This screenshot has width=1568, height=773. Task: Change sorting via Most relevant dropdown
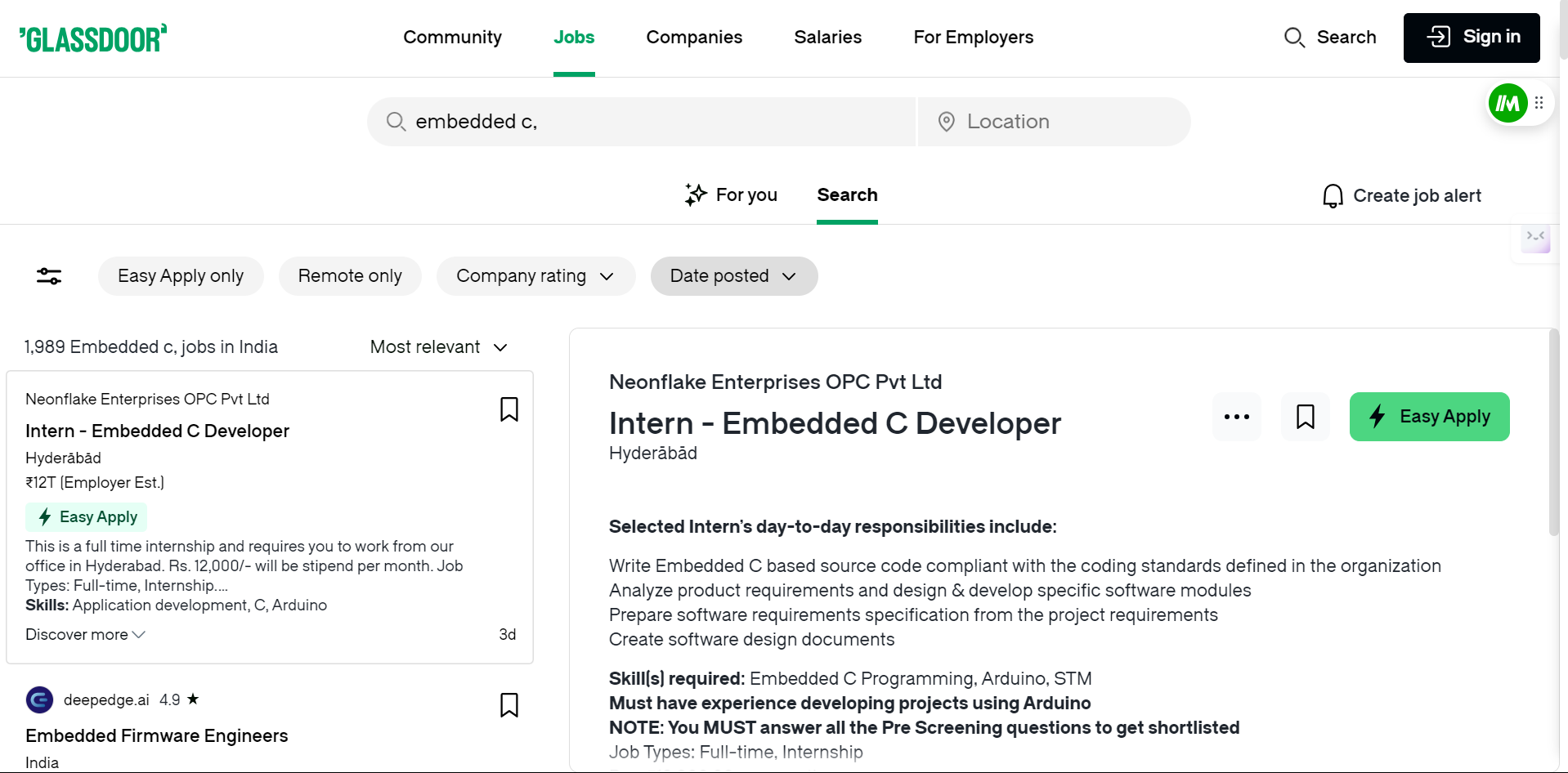pyautogui.click(x=439, y=346)
